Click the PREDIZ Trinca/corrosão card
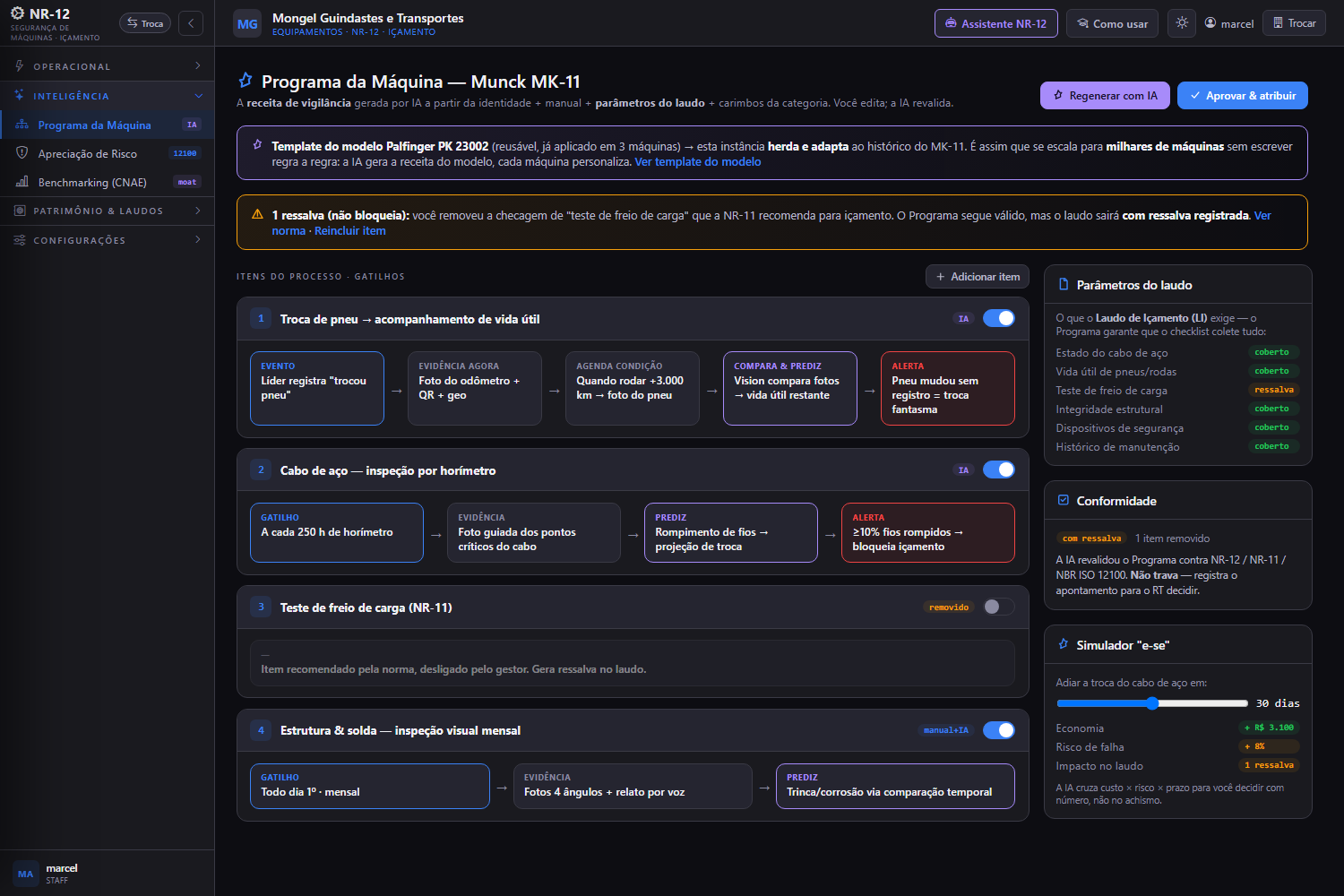This screenshot has width=1344, height=896. (895, 786)
